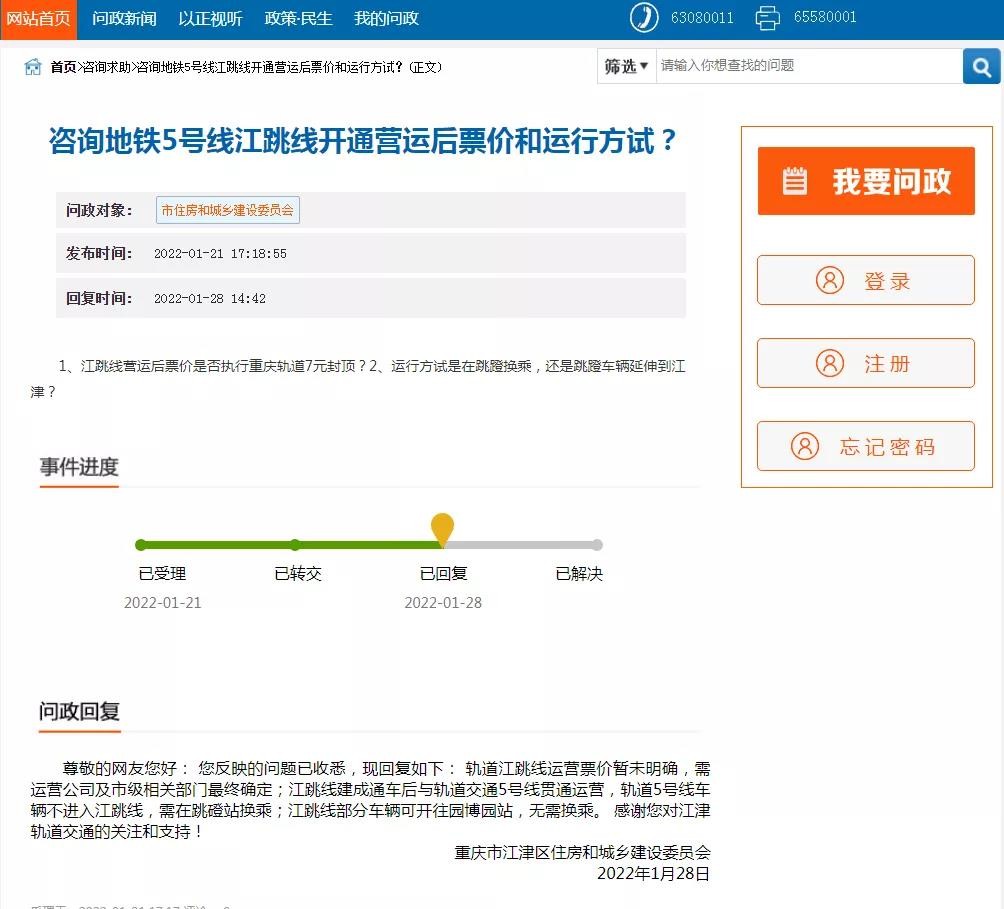Go to 首页 via breadcrumb link
The height and width of the screenshot is (909, 1004).
63,67
